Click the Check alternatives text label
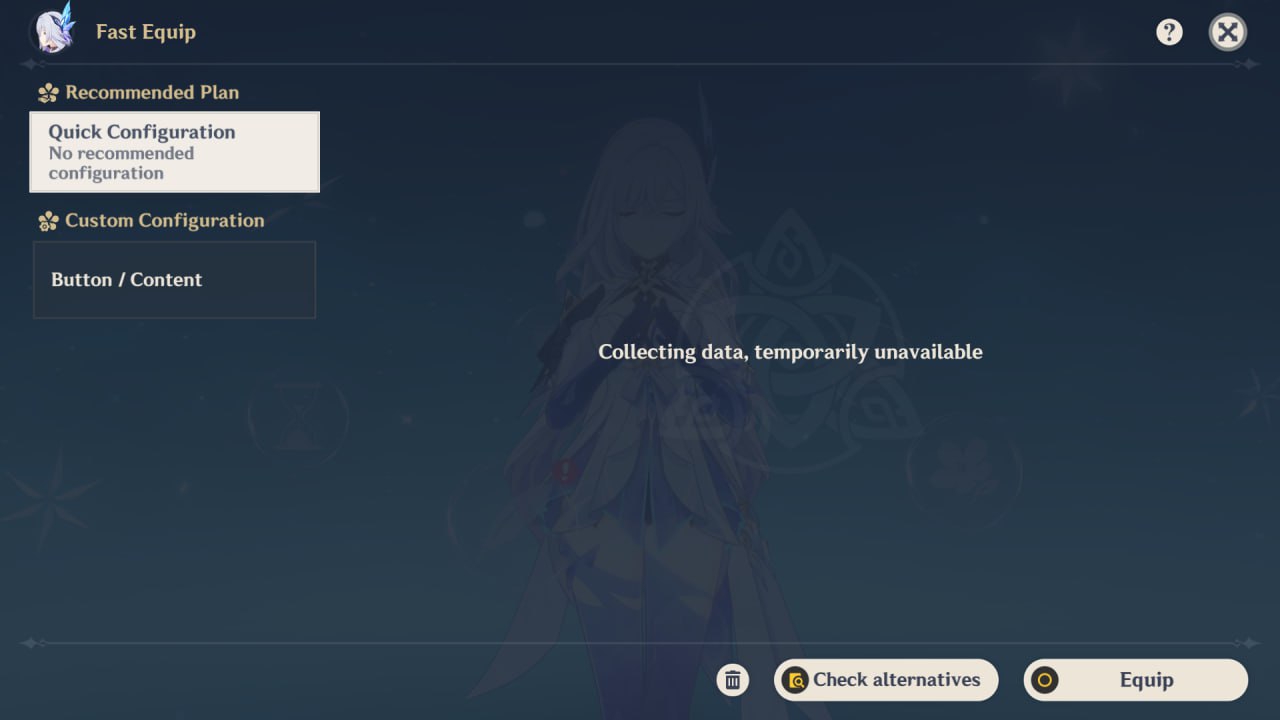Image resolution: width=1280 pixels, height=720 pixels. 897,680
